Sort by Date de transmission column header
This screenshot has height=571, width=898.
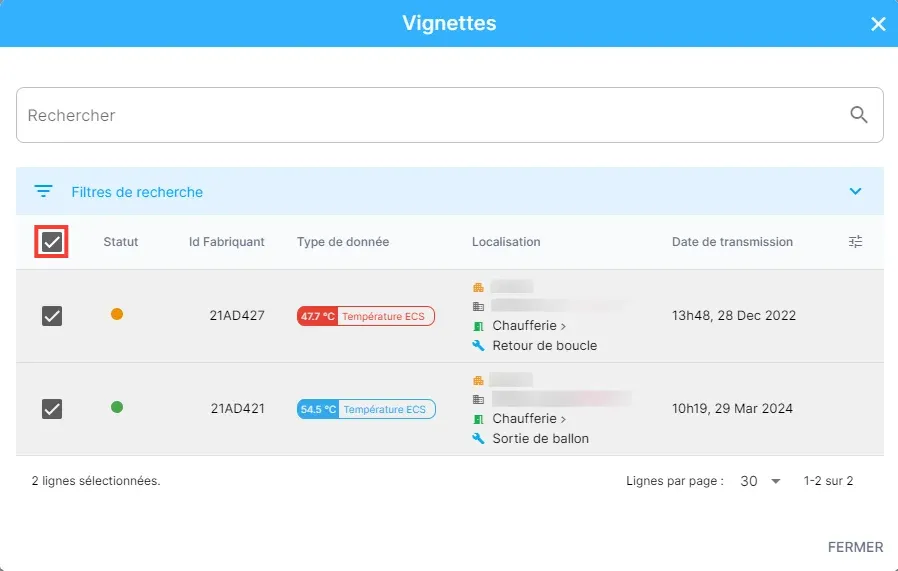732,242
